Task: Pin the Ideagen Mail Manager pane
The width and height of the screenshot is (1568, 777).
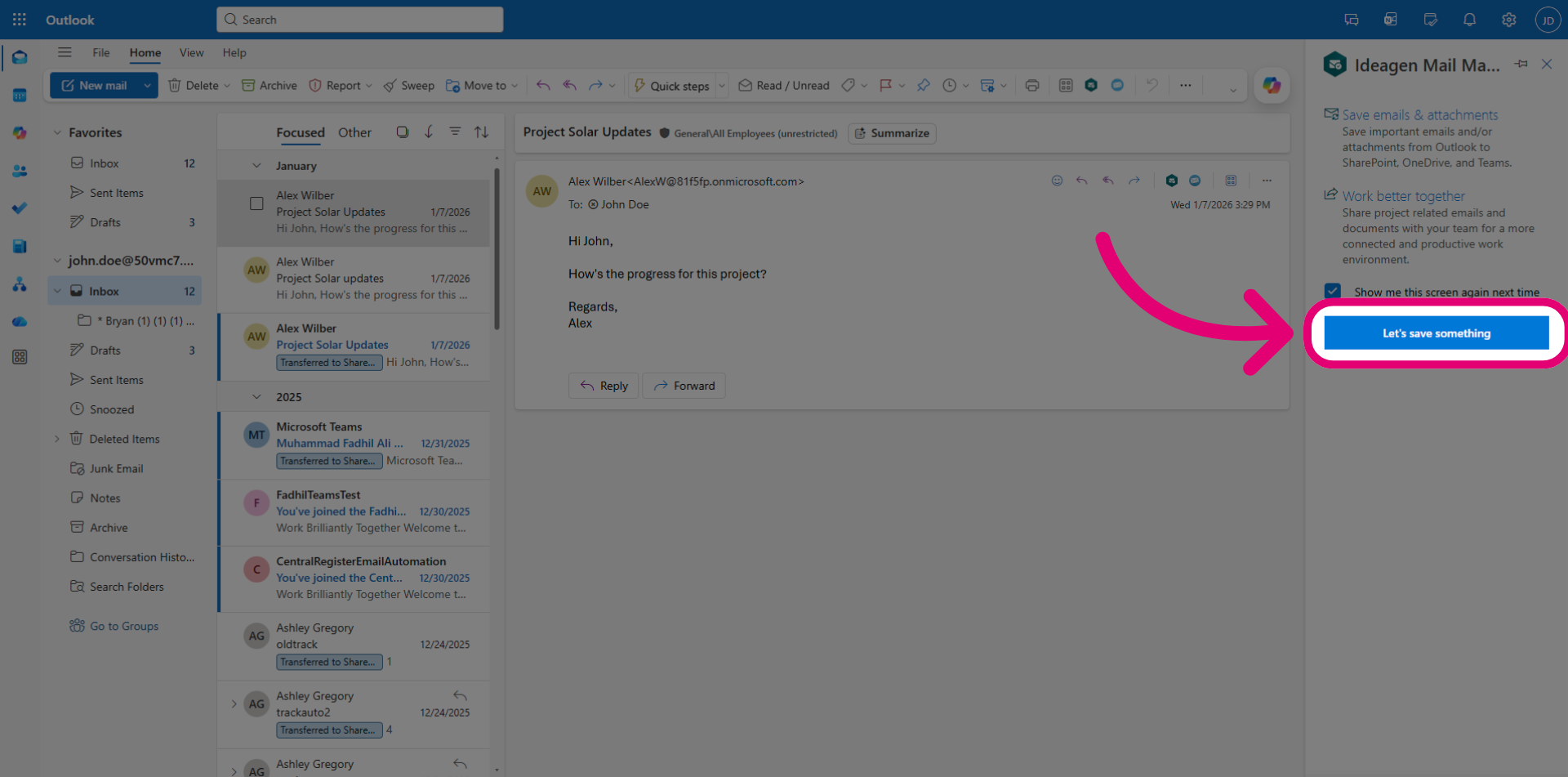Action: coord(1521,64)
